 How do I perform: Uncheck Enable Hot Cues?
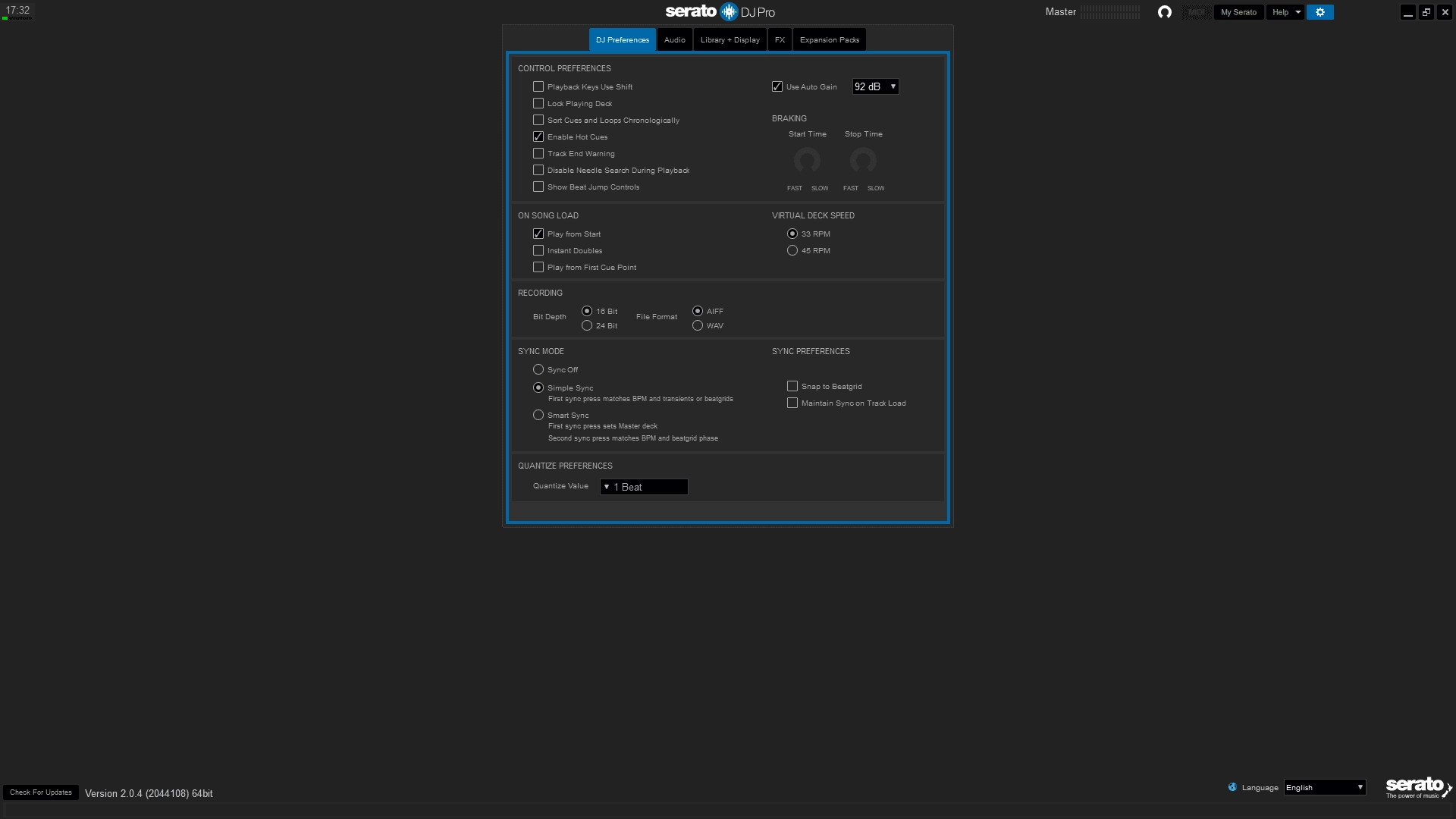pyautogui.click(x=538, y=137)
